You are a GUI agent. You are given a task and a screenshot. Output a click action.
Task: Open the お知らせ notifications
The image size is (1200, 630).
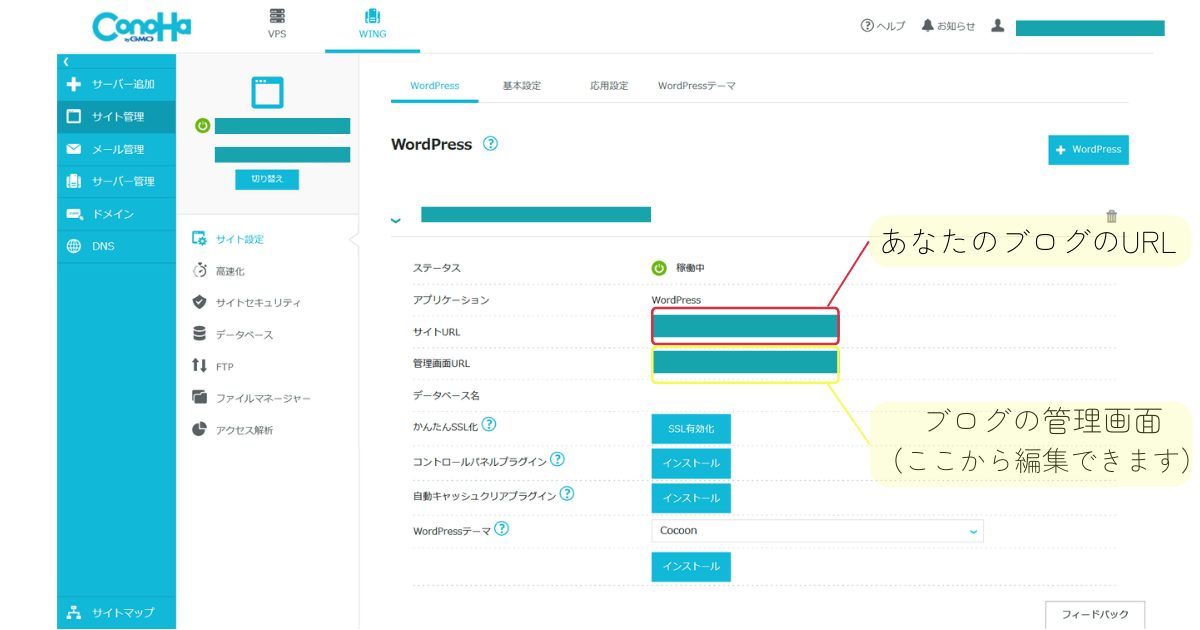pos(948,26)
